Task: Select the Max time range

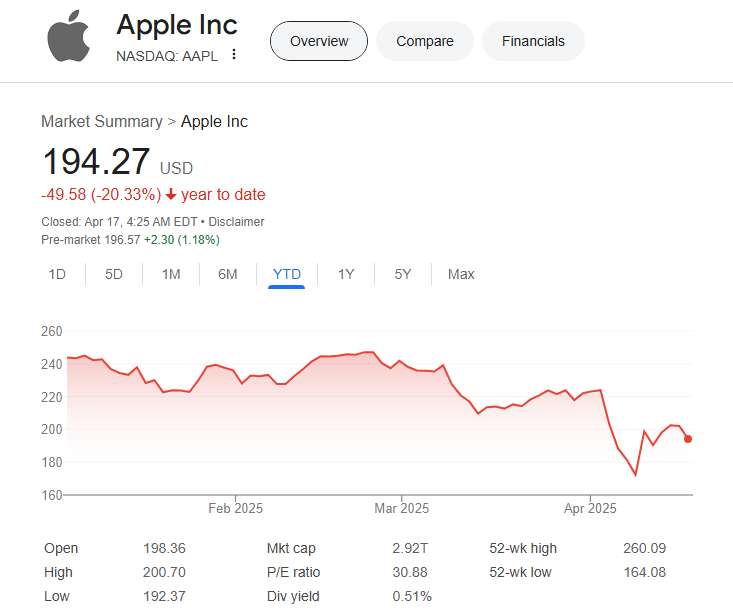Action: coord(461,274)
